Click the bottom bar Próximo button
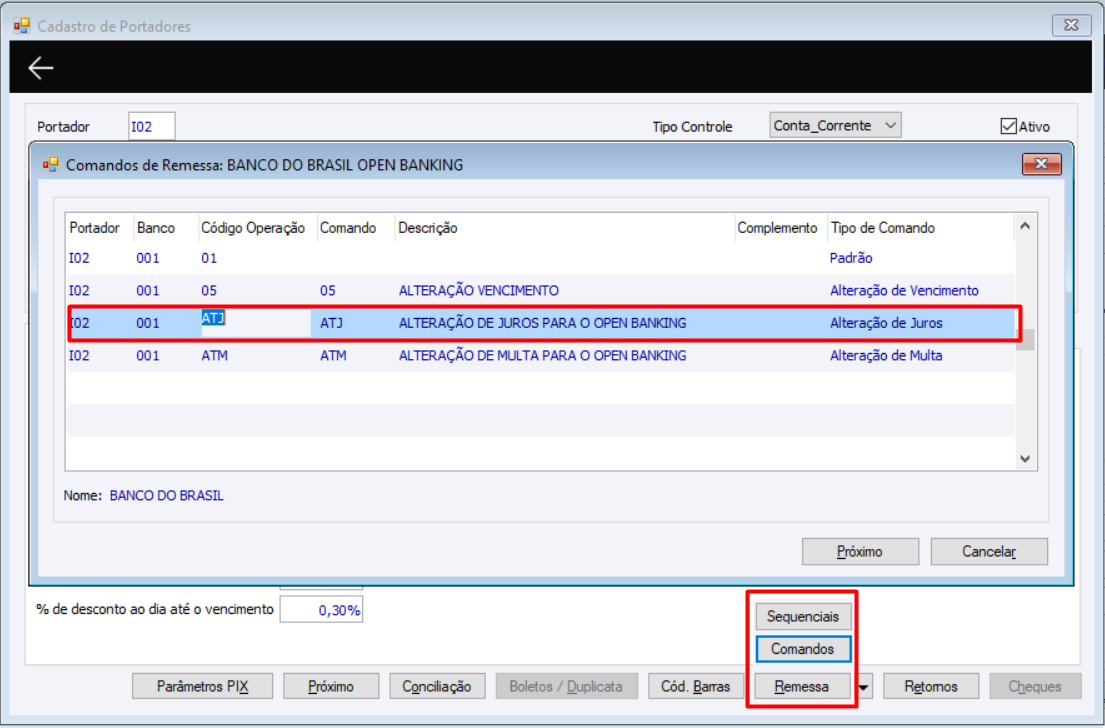 331,686
